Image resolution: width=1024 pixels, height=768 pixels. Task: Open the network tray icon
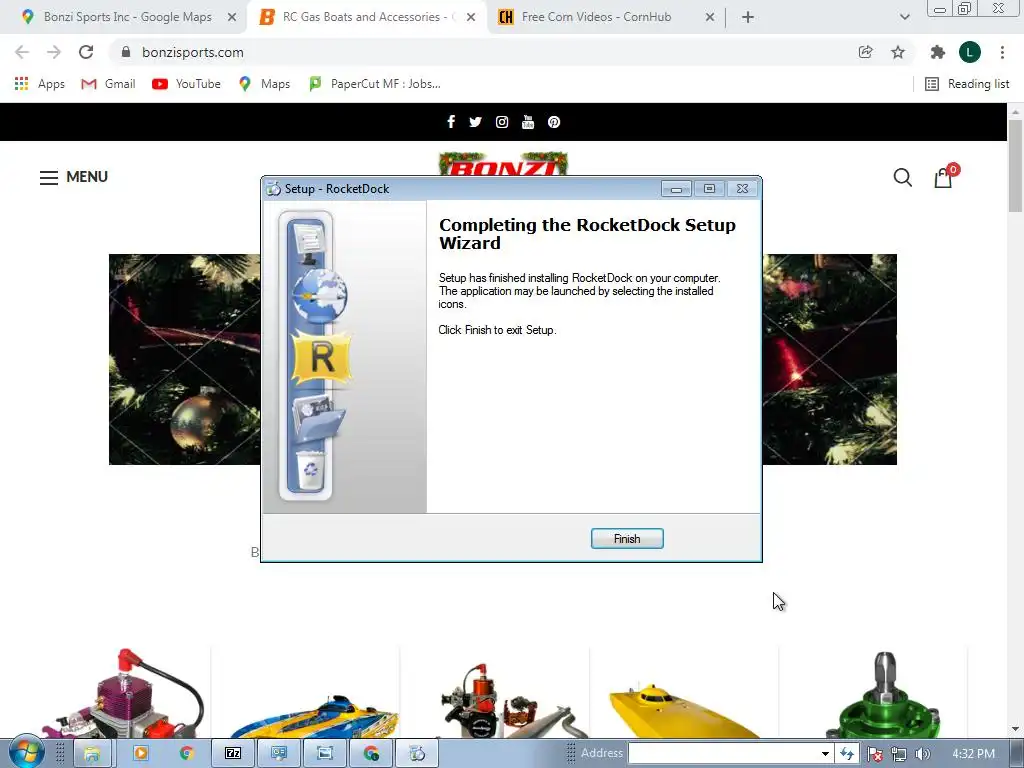899,754
